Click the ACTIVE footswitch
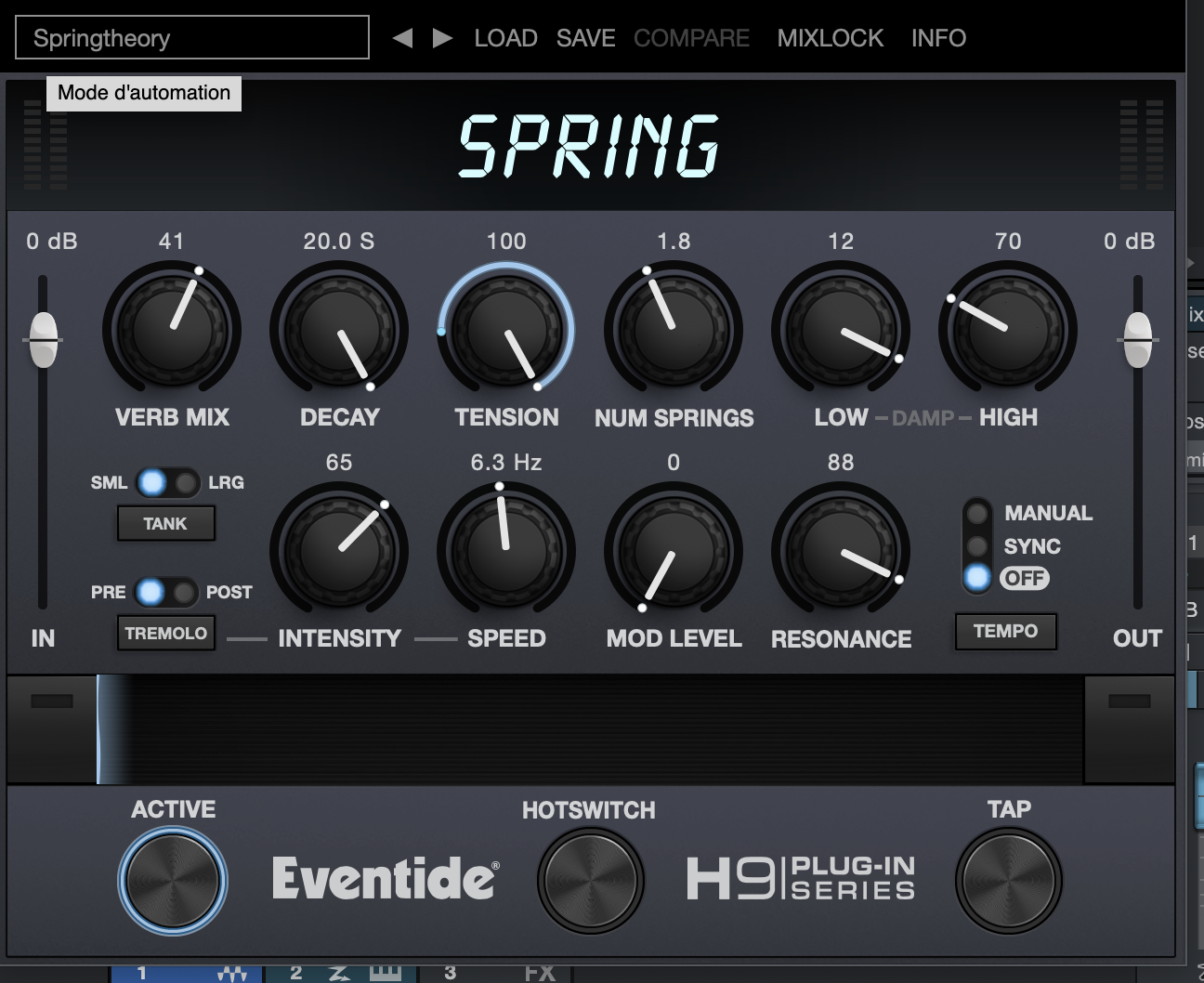 (173, 880)
